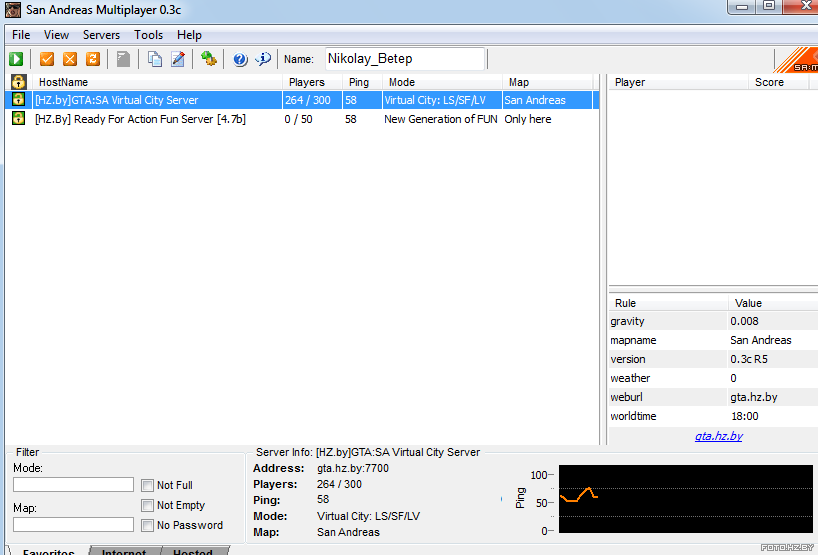The height and width of the screenshot is (555, 818).
Task: Click the gray page toolbar icon
Action: coord(123,59)
